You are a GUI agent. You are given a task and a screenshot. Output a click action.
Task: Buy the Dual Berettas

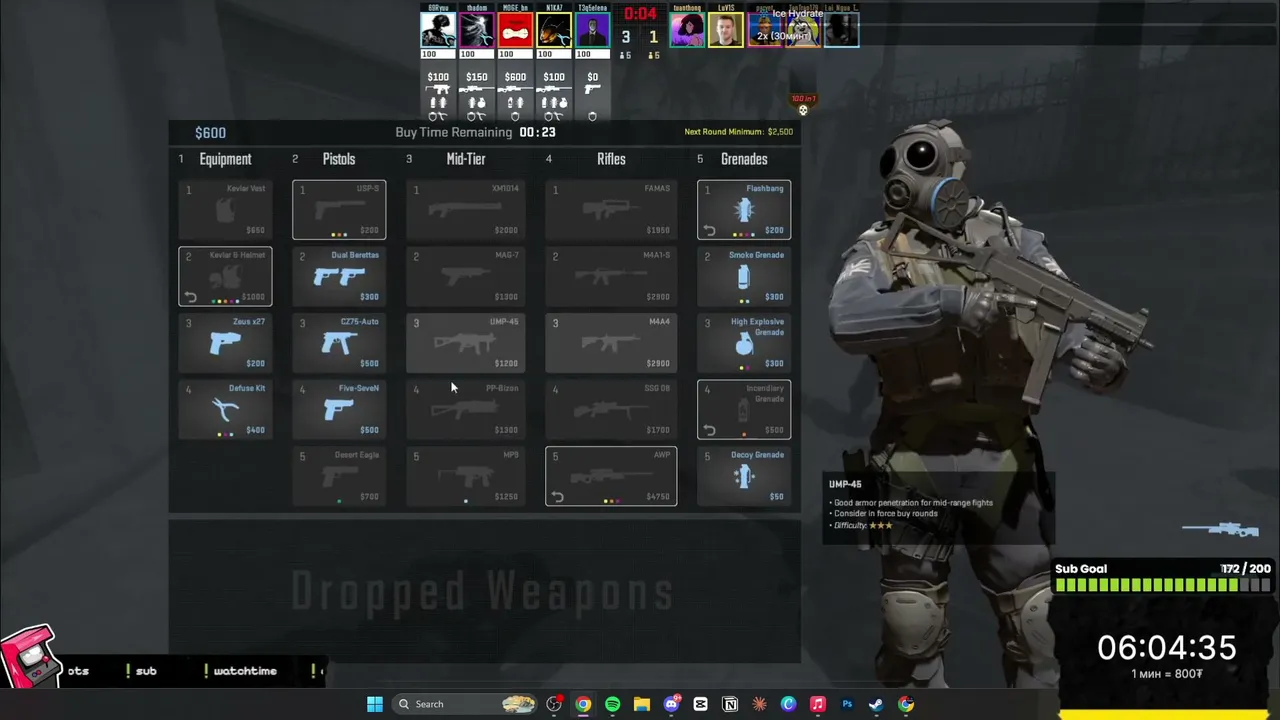[x=339, y=276]
